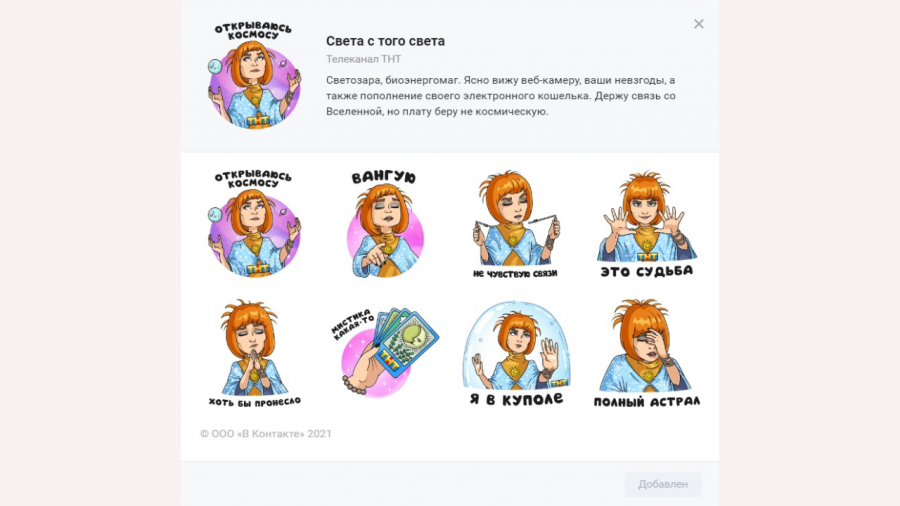Pick the 'Это судьба' sticker

click(646, 224)
